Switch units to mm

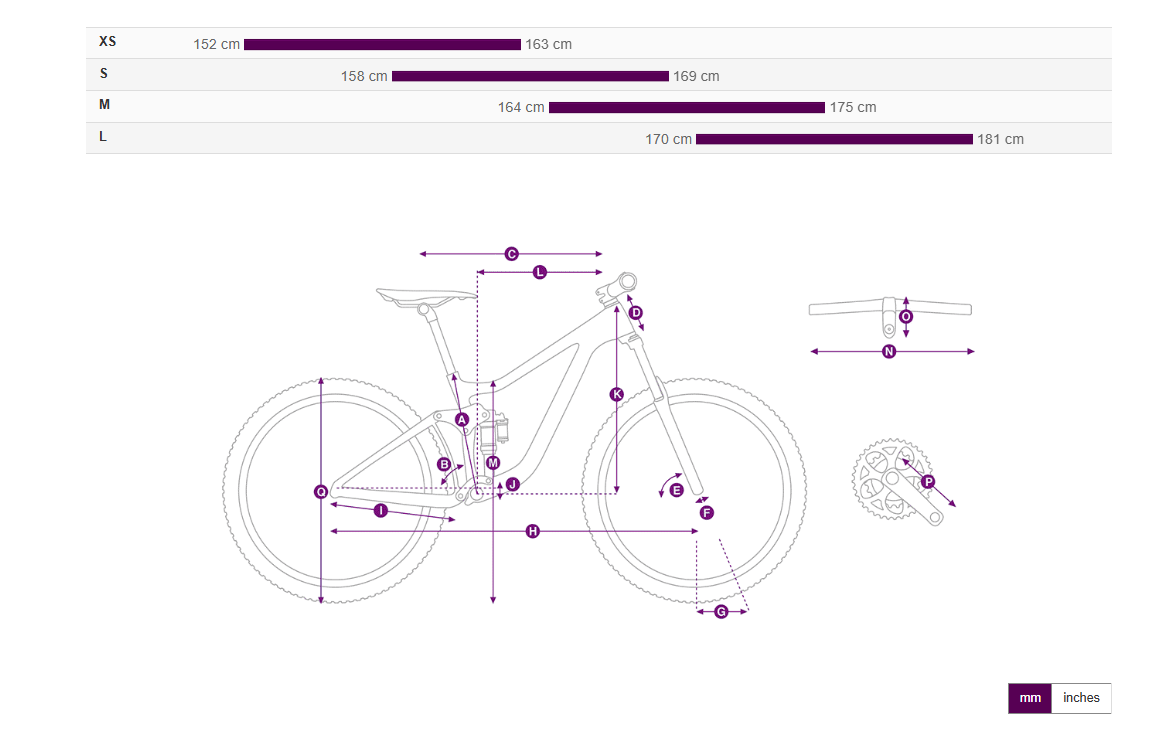(1030, 698)
